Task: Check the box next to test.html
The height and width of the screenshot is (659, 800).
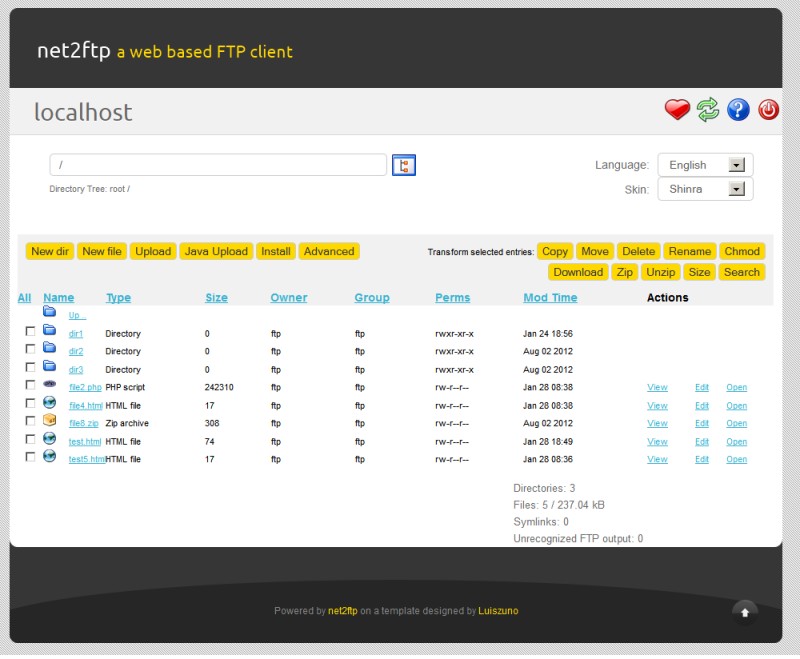Action: click(30, 439)
